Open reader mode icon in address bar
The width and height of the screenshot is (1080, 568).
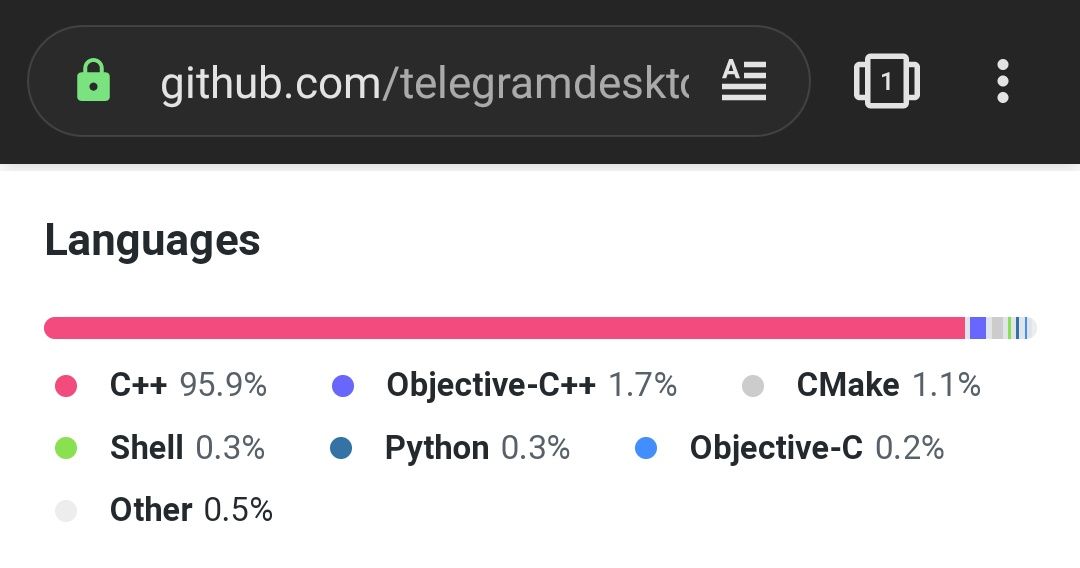[x=744, y=81]
